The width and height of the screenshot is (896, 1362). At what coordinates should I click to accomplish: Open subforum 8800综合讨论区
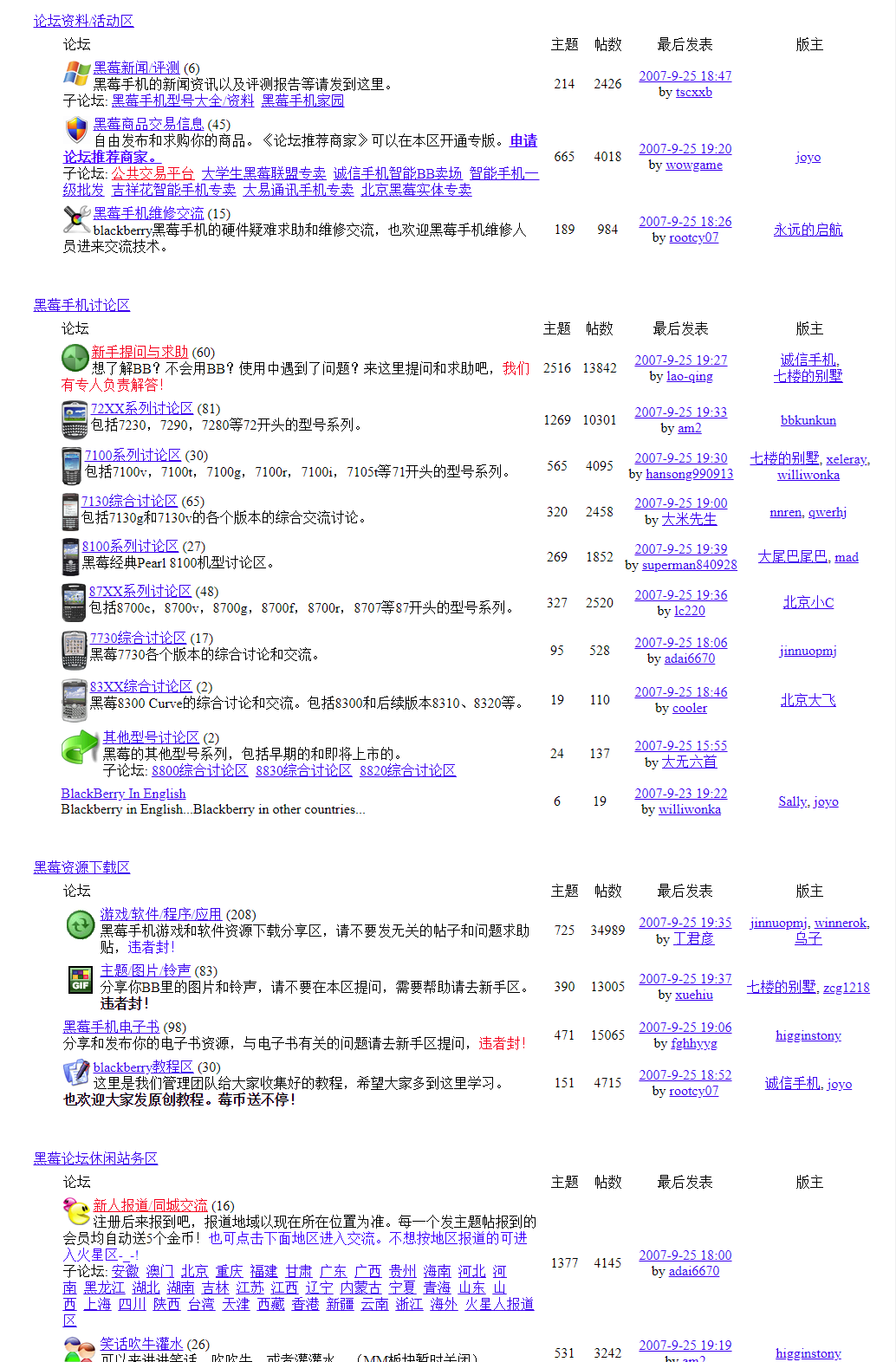(x=199, y=770)
